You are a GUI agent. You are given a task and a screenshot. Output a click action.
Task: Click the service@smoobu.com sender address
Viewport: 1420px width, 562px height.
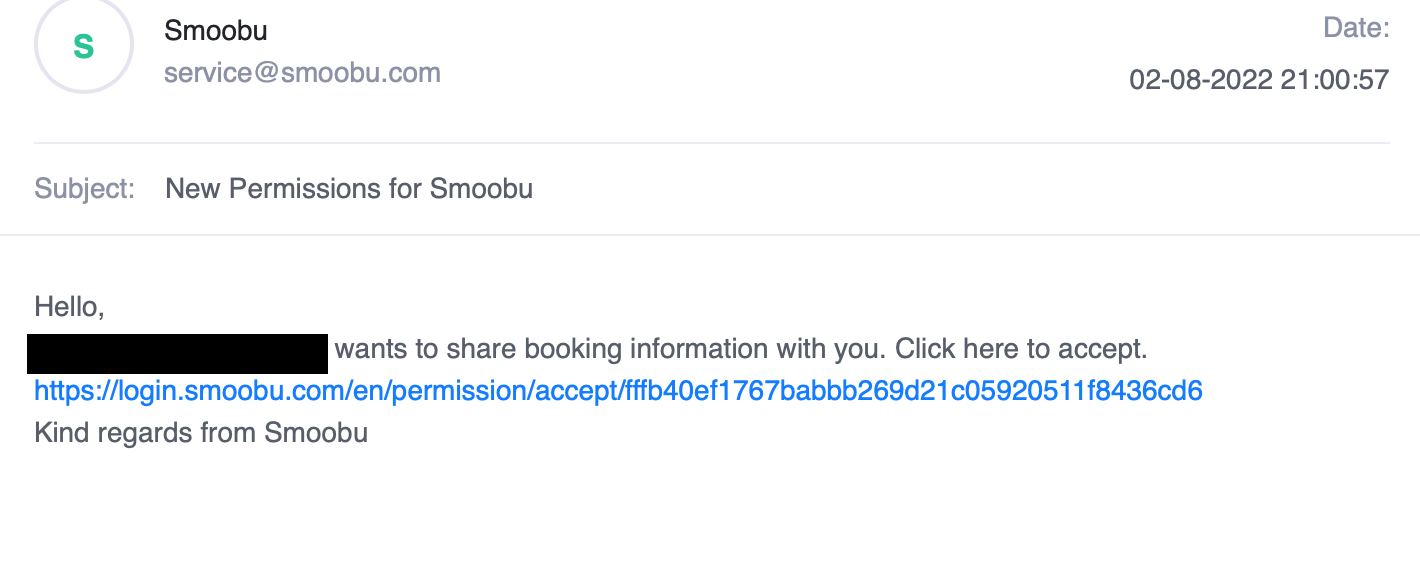point(302,73)
